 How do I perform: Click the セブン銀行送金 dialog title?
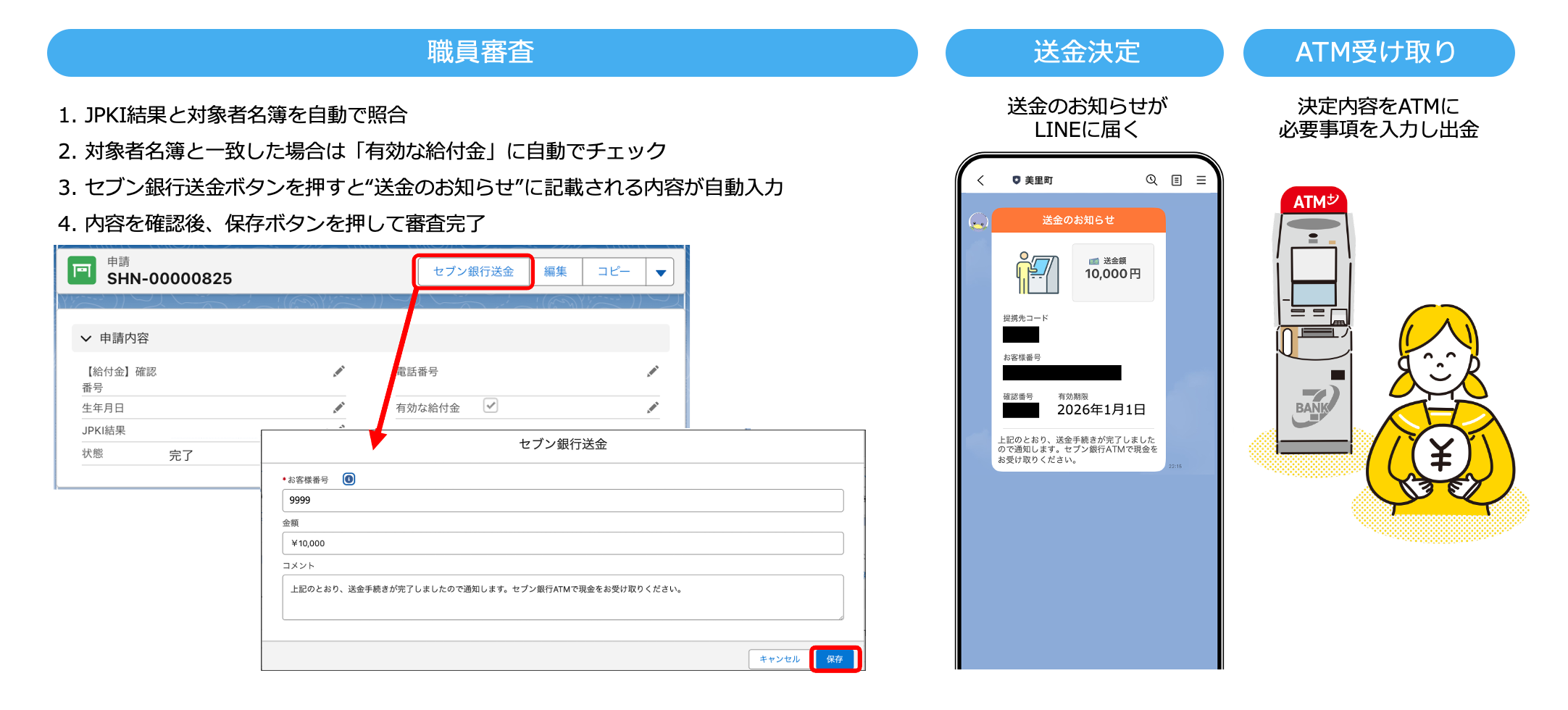pyautogui.click(x=563, y=444)
